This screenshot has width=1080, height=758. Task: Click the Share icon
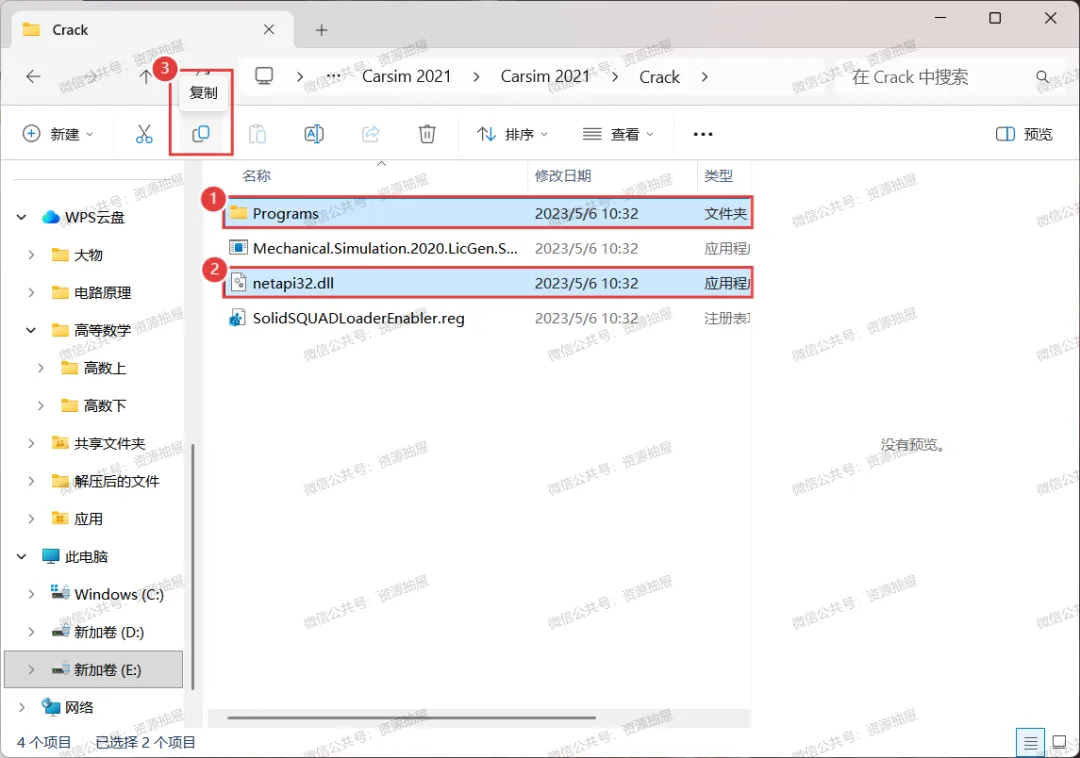tap(371, 134)
